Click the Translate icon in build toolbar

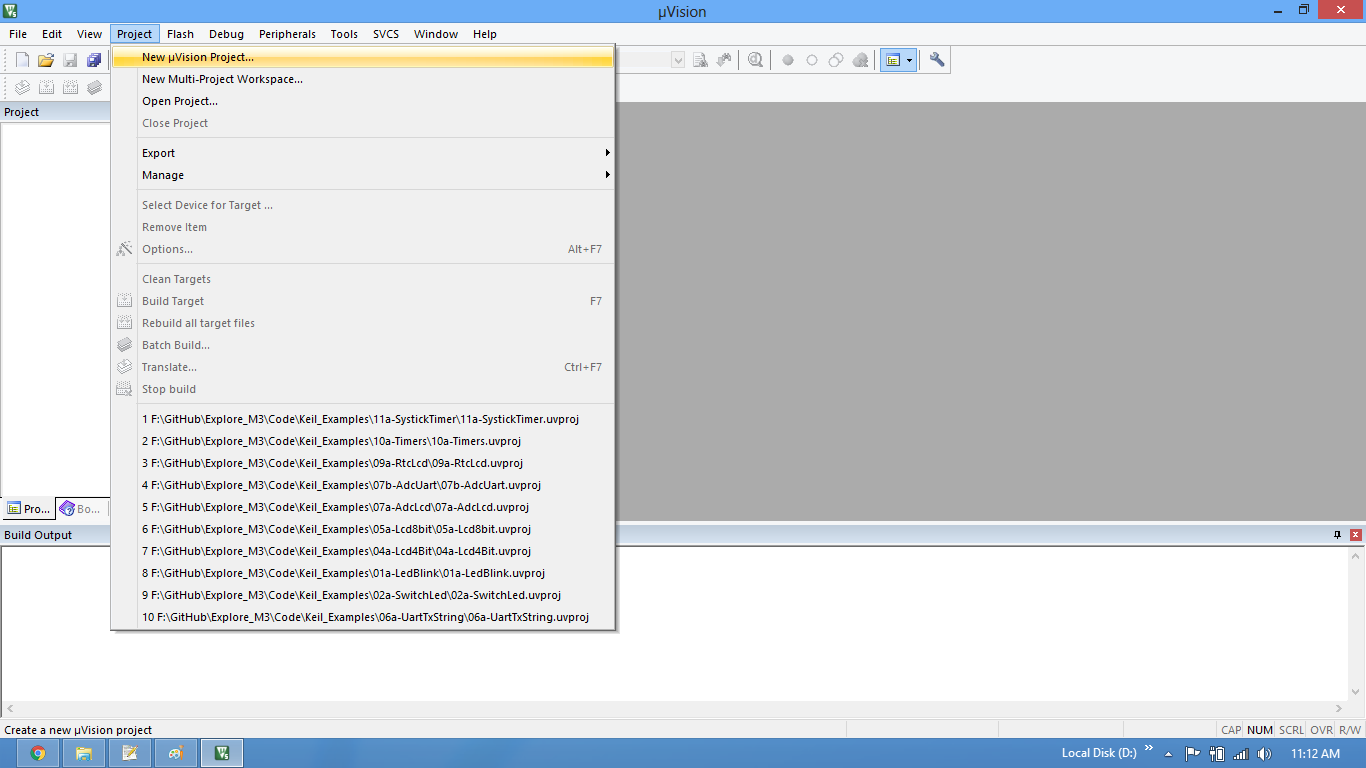pos(22,87)
